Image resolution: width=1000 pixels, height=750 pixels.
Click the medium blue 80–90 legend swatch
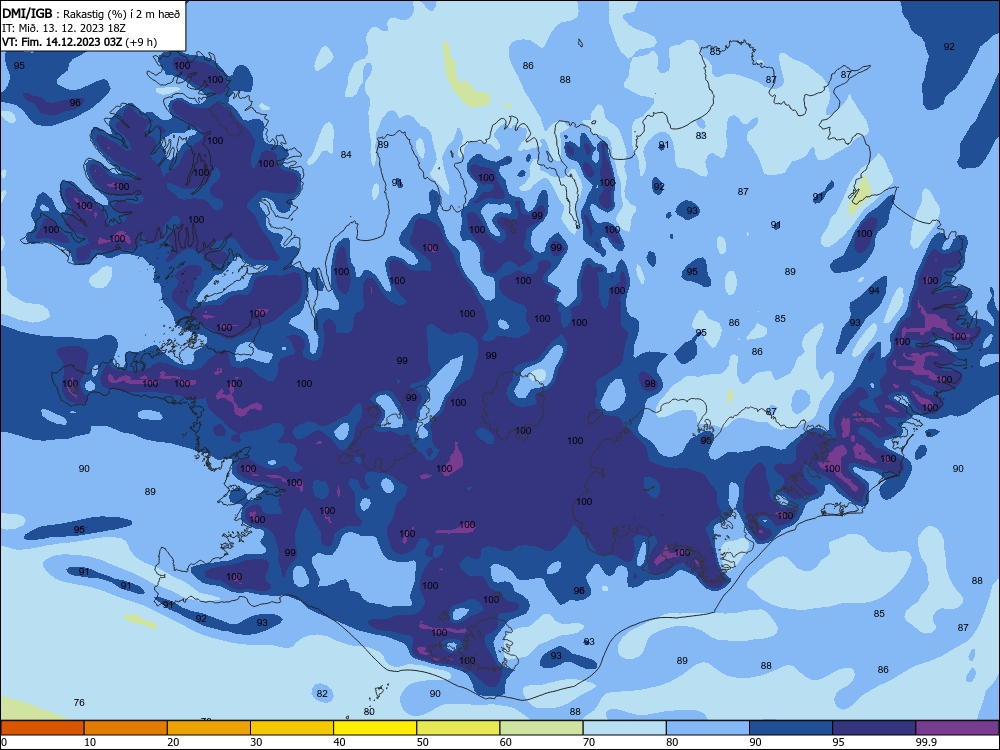(707, 728)
